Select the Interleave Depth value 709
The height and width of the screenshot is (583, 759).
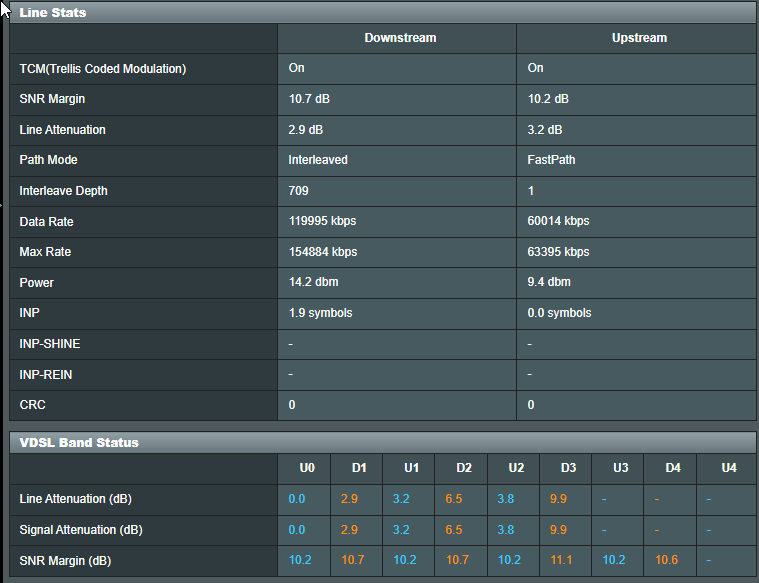299,191
